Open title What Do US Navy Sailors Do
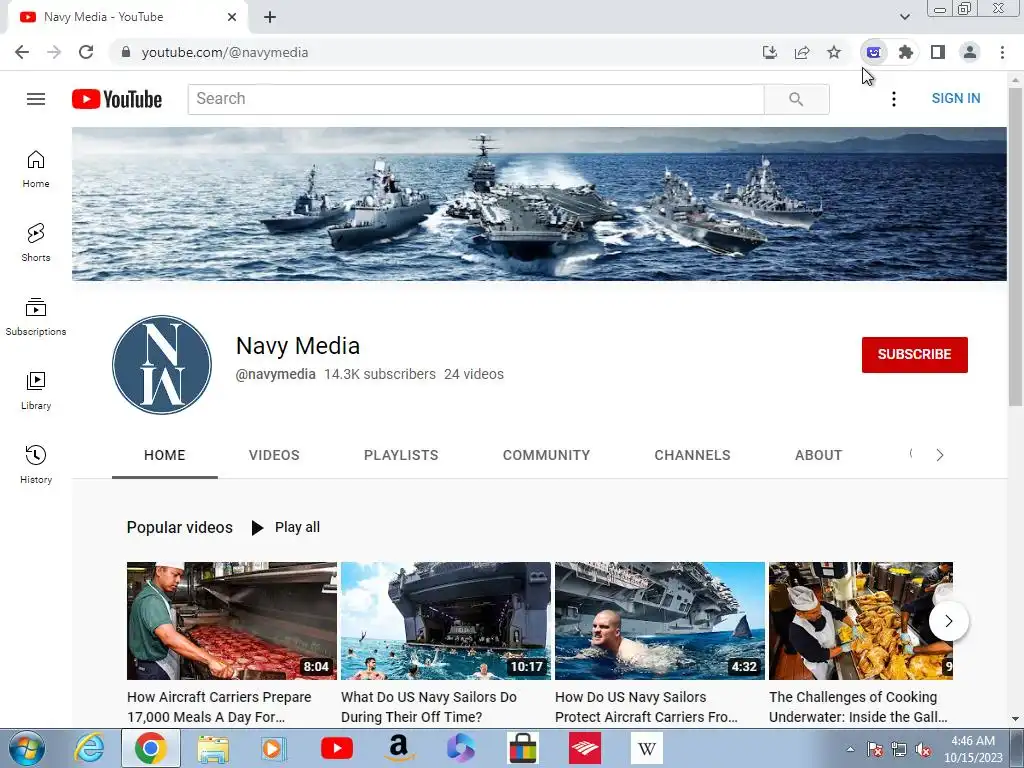This screenshot has width=1024, height=768. click(x=428, y=707)
